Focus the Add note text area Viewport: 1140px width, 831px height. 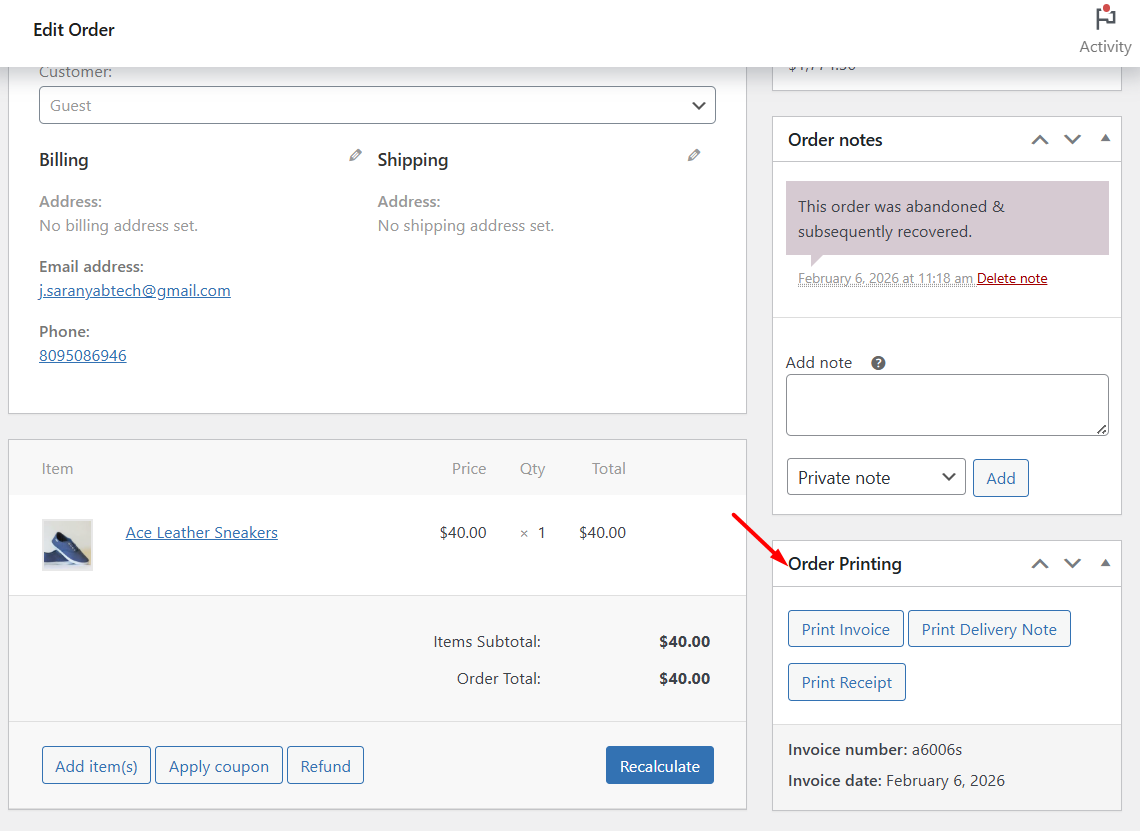(x=947, y=405)
